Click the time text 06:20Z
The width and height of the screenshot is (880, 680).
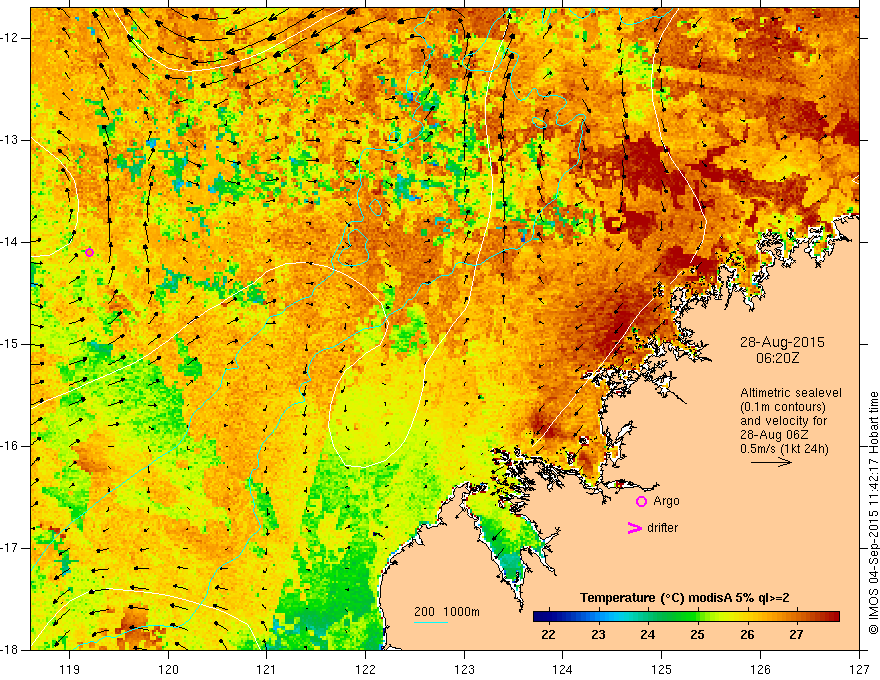(x=777, y=358)
